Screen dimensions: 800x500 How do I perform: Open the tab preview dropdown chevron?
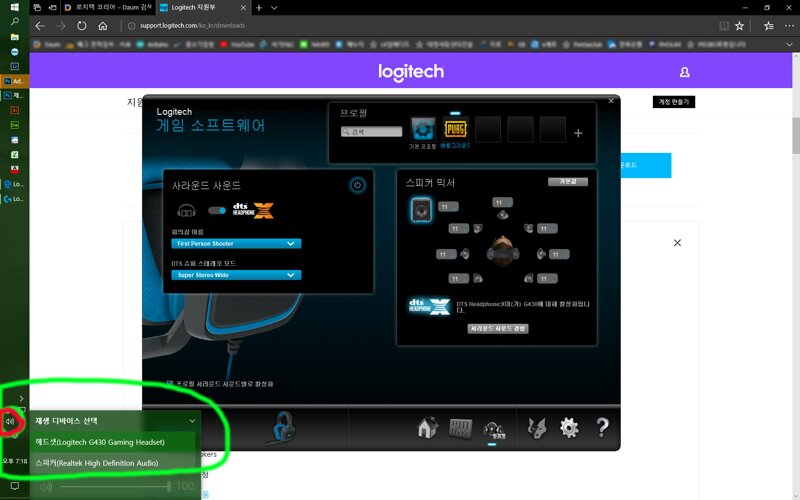coord(274,8)
